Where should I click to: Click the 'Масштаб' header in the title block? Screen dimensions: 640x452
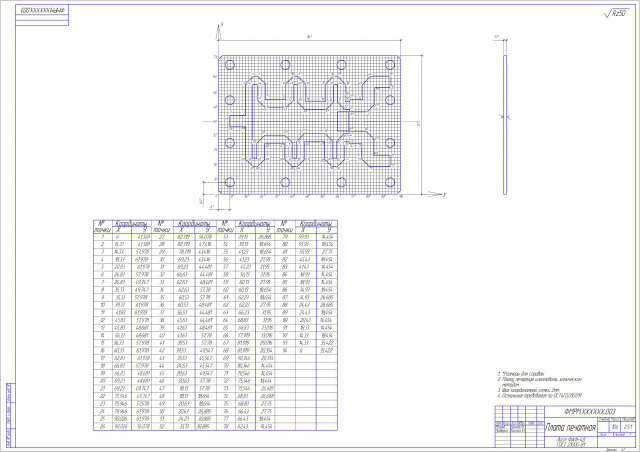628,419
